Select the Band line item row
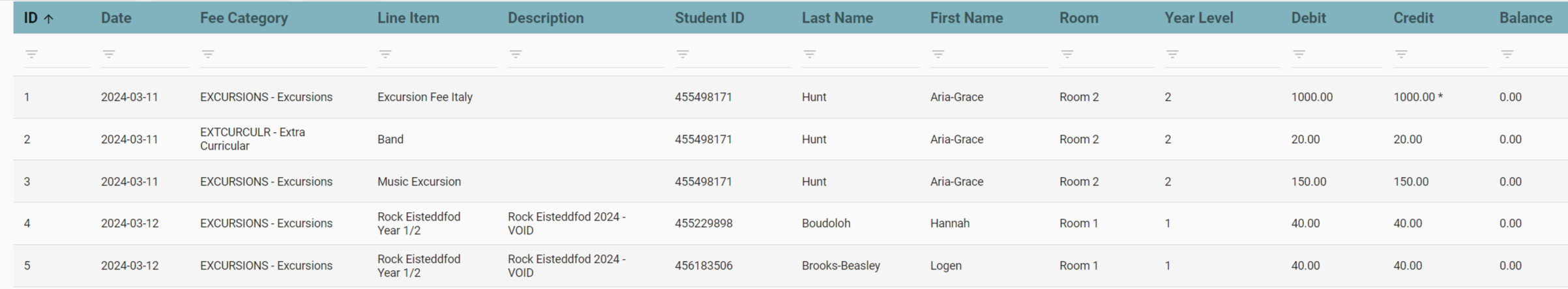 point(391,139)
